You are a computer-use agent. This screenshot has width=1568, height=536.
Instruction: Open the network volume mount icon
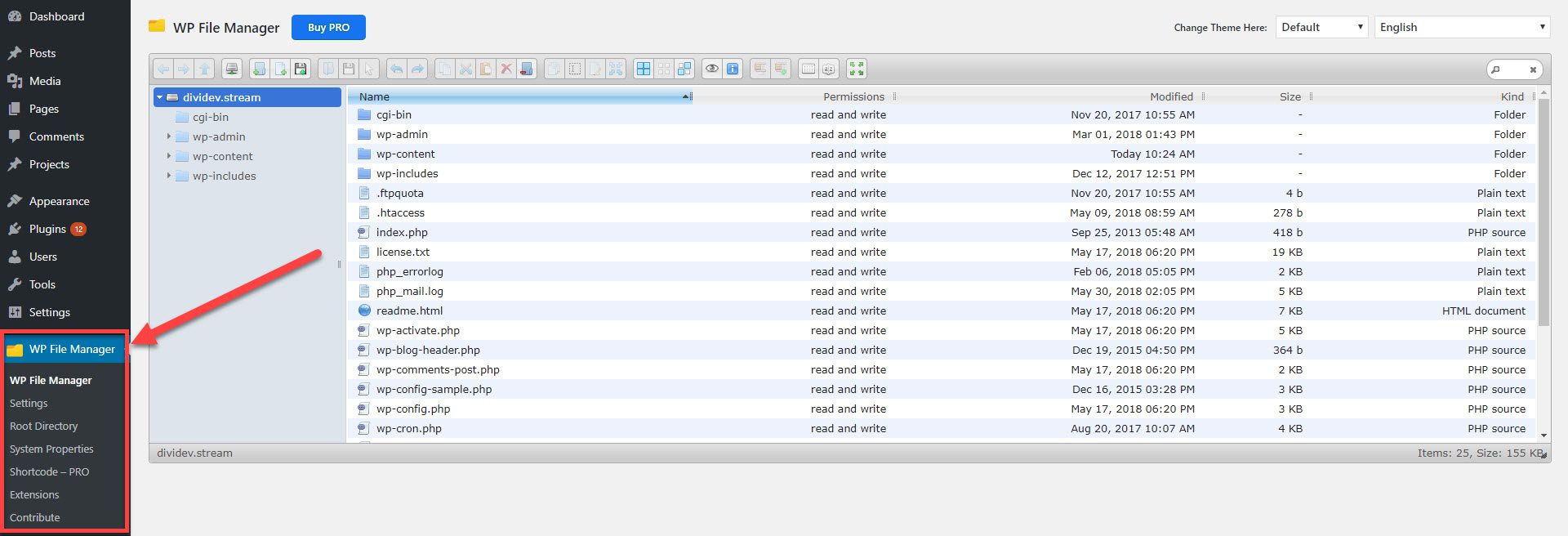(232, 69)
